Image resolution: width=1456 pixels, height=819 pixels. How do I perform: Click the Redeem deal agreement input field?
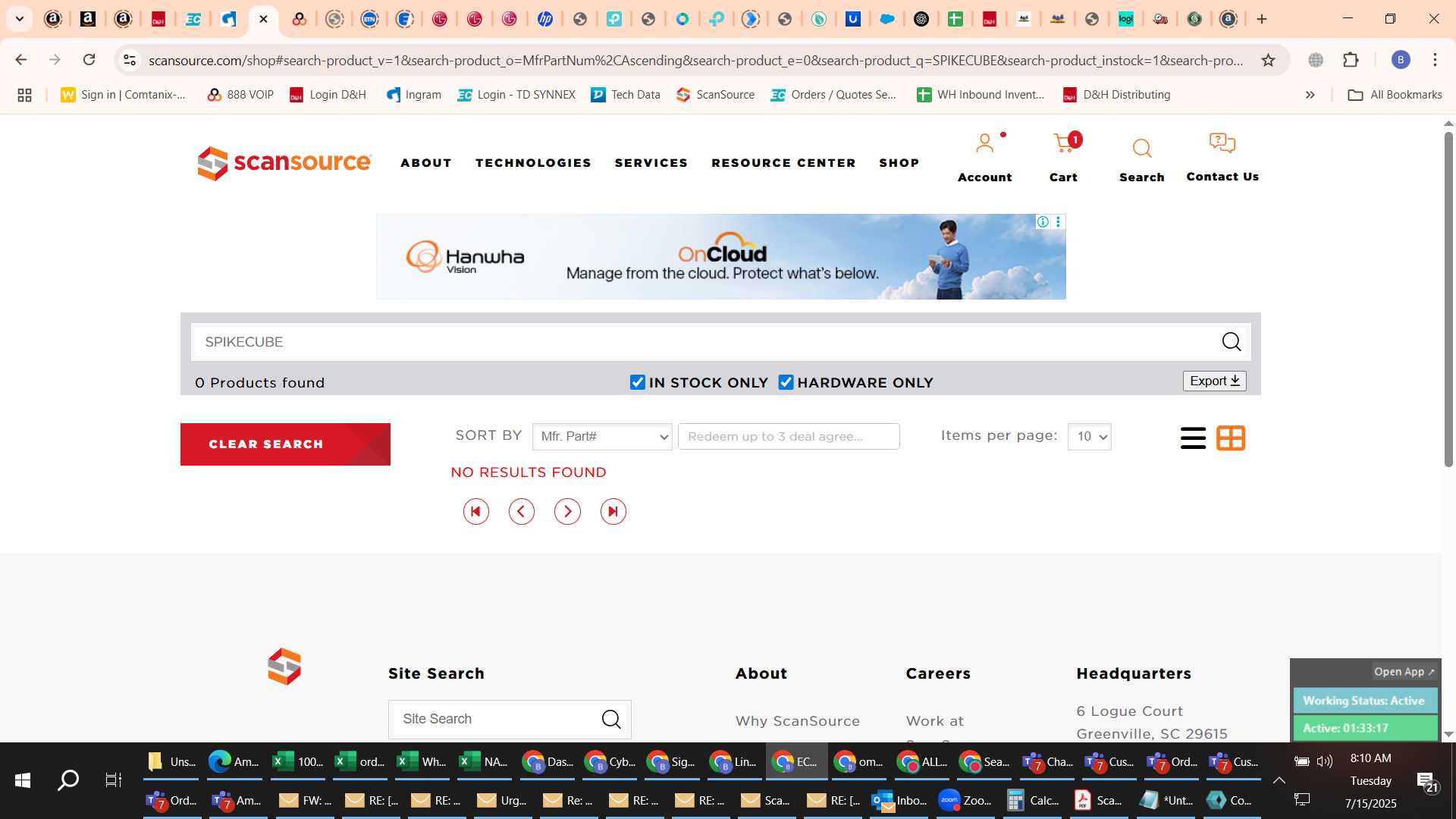pyautogui.click(x=789, y=437)
